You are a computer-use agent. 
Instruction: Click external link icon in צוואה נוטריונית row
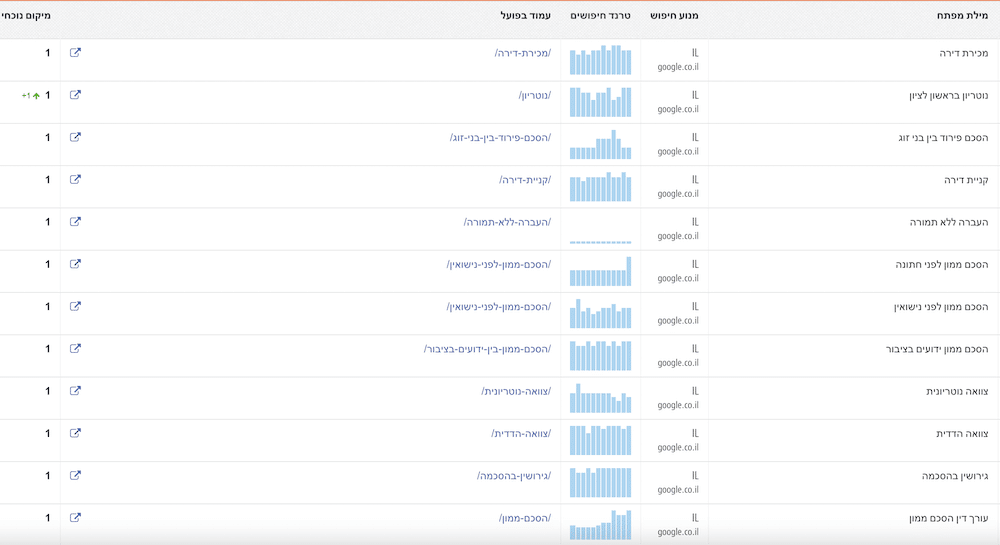pos(75,391)
